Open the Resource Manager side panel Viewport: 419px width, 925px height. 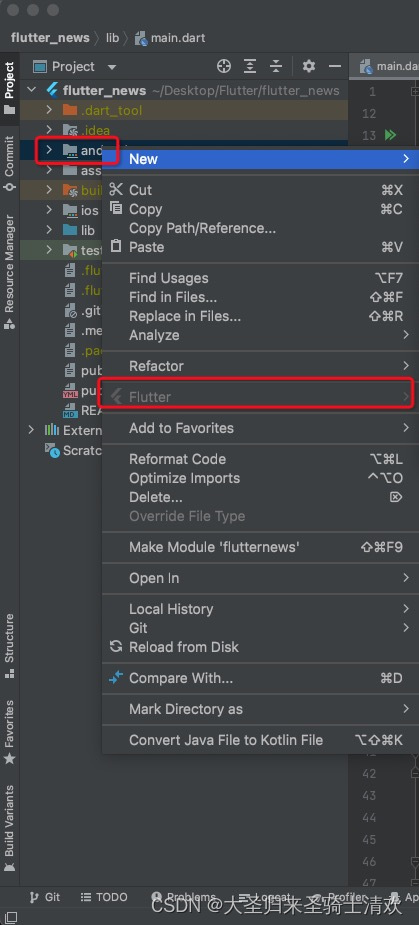click(9, 271)
